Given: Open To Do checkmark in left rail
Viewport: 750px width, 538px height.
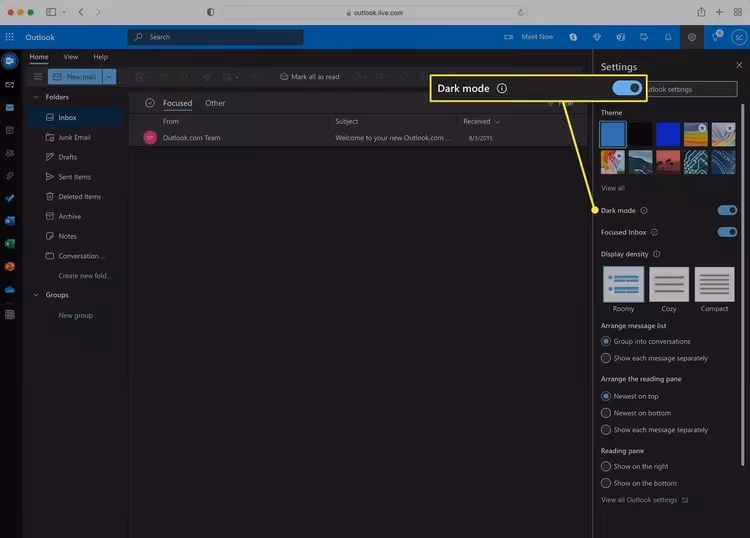Looking at the screenshot, I should 10,198.
